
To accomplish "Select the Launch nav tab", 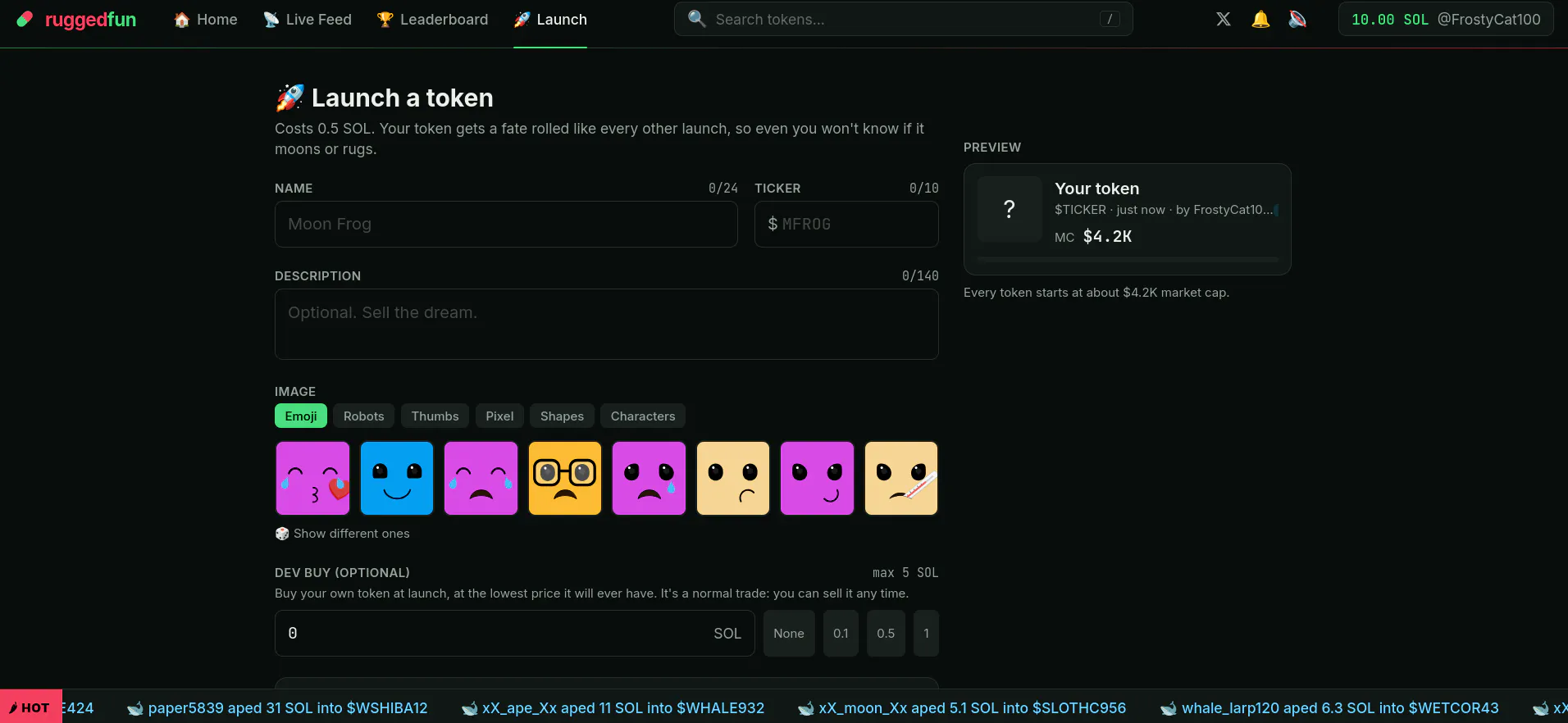I will pyautogui.click(x=550, y=19).
